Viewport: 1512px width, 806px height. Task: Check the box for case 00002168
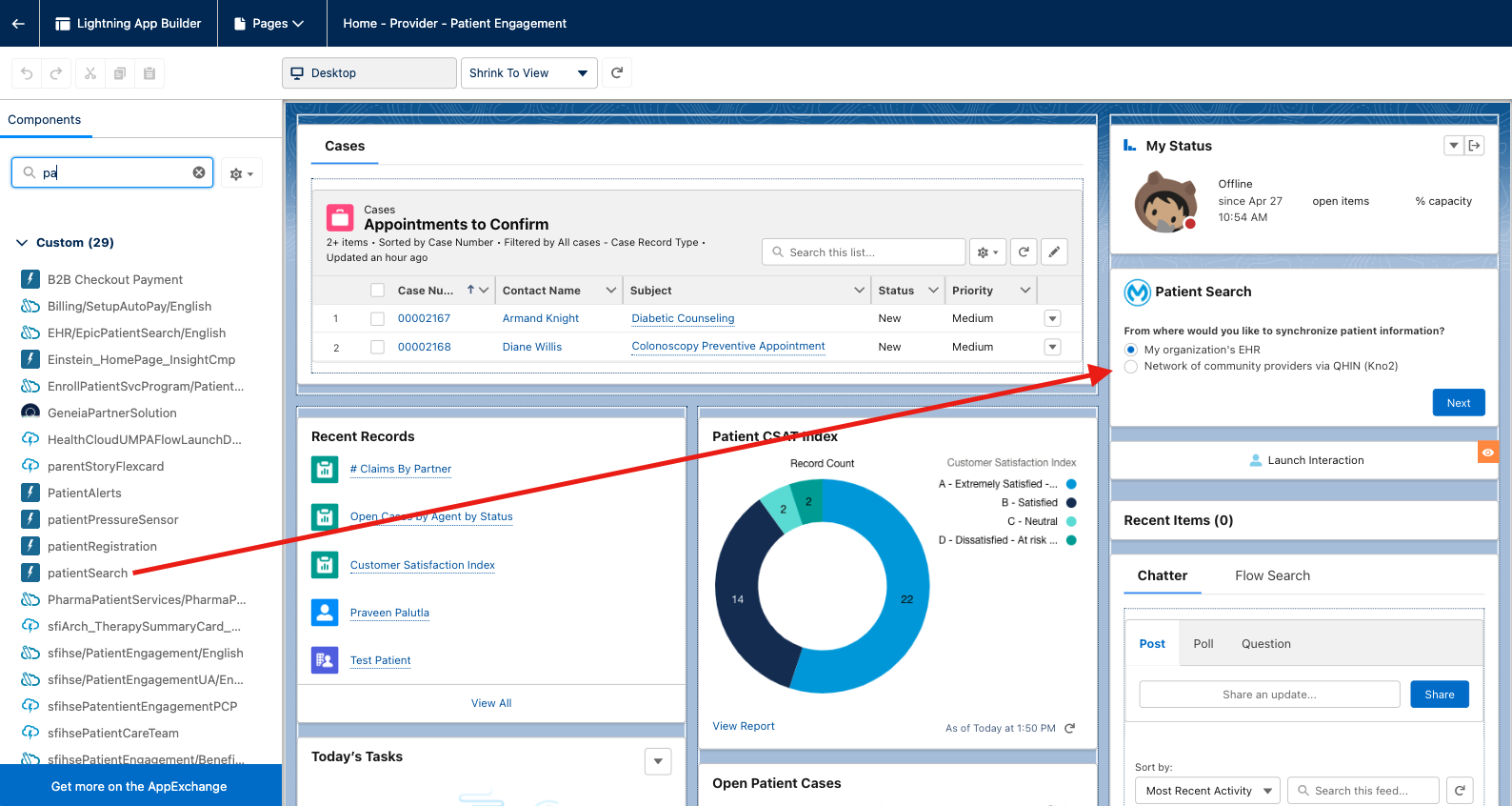(378, 347)
